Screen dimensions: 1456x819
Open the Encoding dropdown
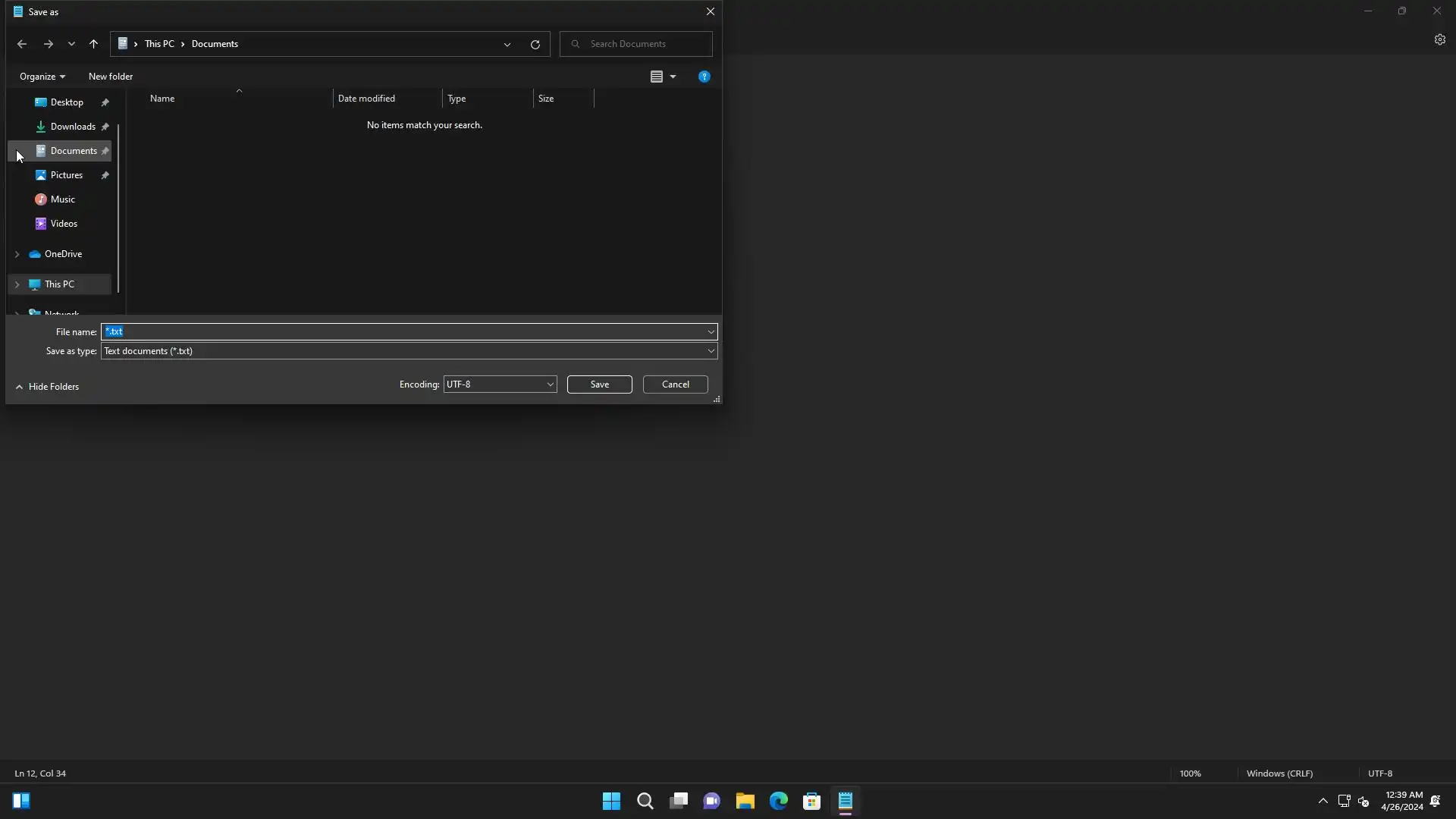coord(500,384)
